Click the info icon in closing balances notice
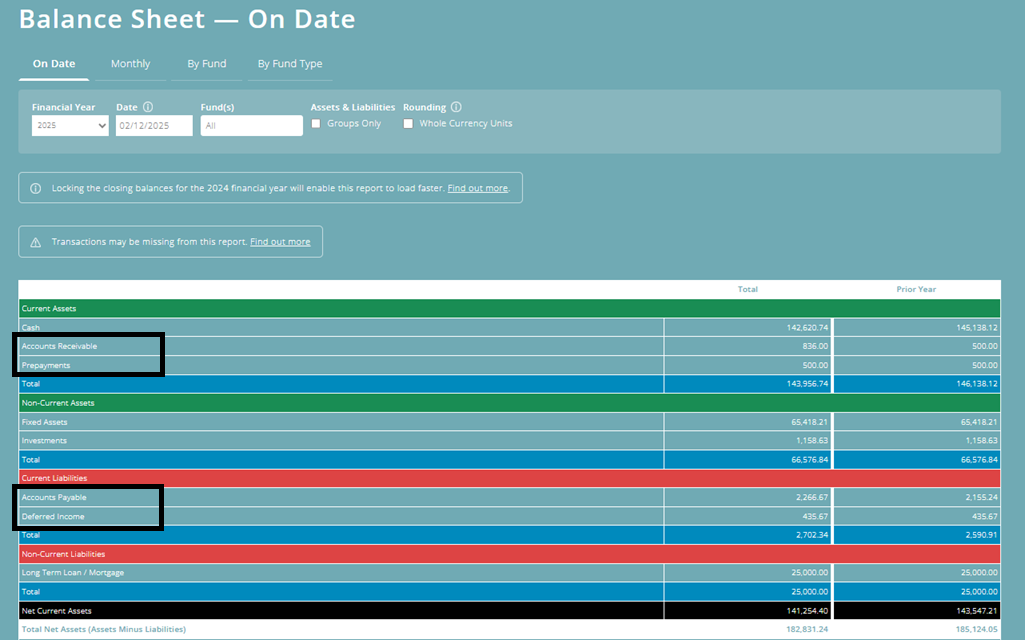Image resolution: width=1025 pixels, height=640 pixels. (x=36, y=188)
